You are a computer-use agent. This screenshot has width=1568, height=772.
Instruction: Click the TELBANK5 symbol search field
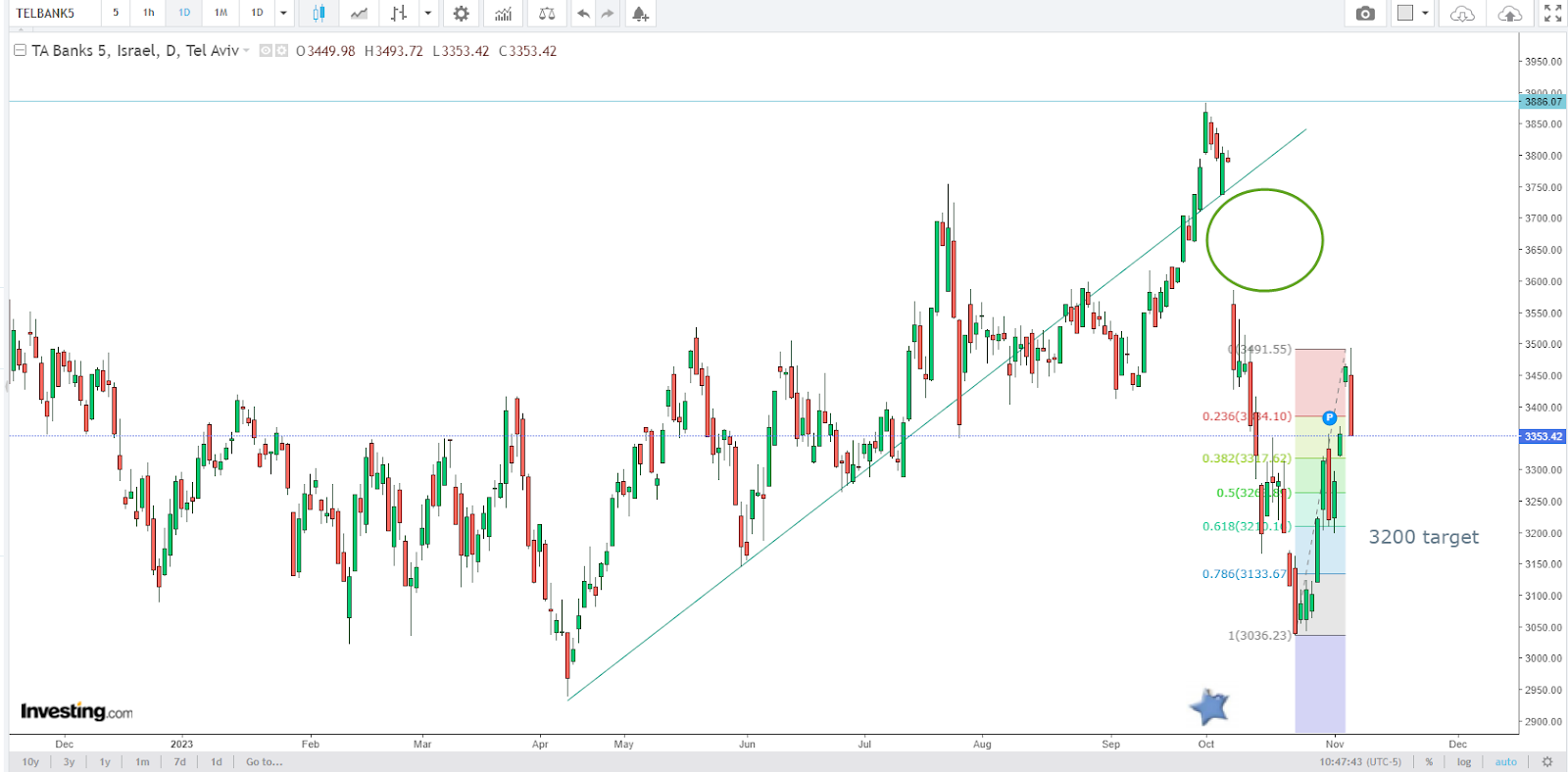pos(53,13)
